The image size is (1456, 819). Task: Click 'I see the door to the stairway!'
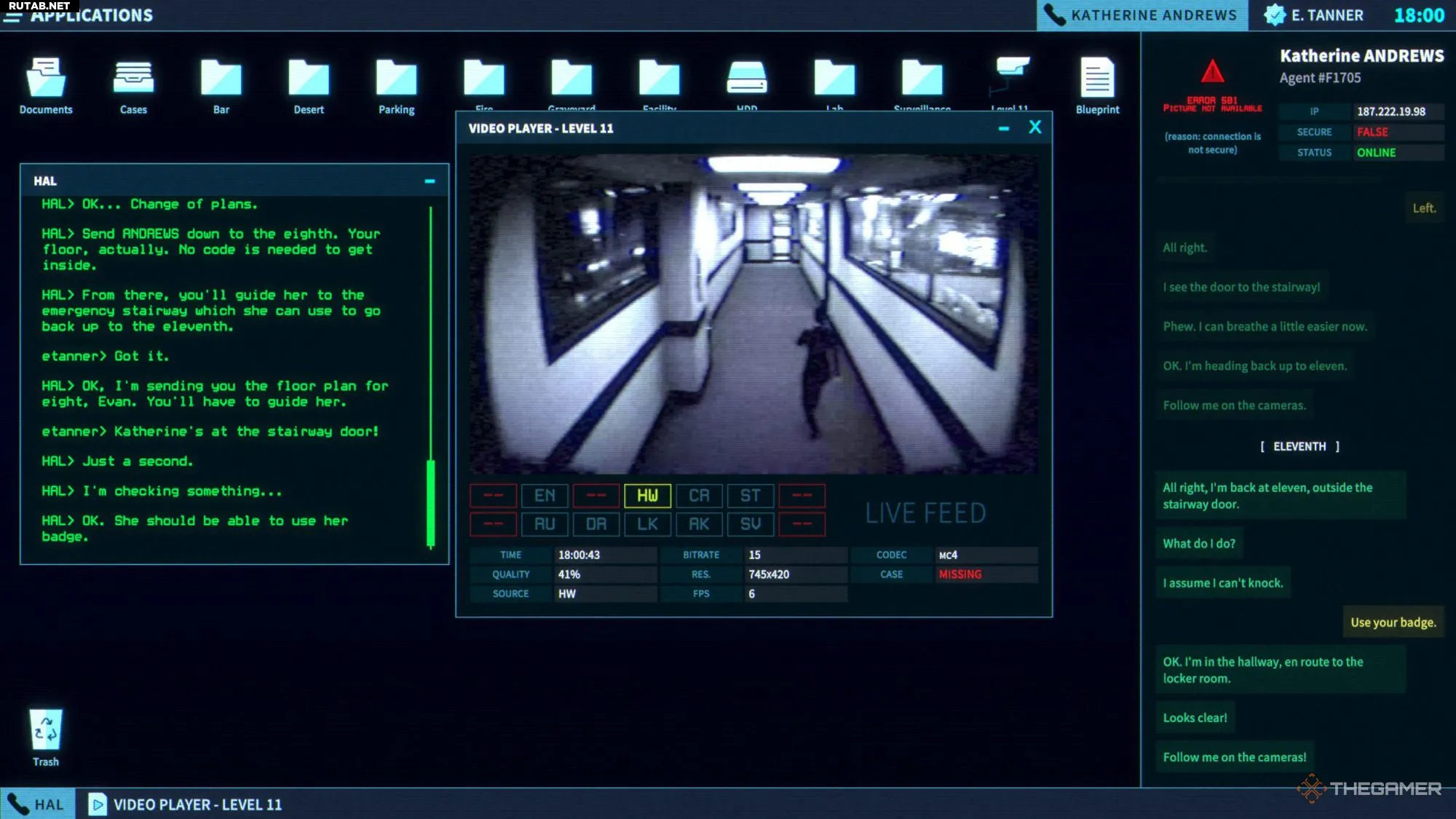pyautogui.click(x=1241, y=287)
